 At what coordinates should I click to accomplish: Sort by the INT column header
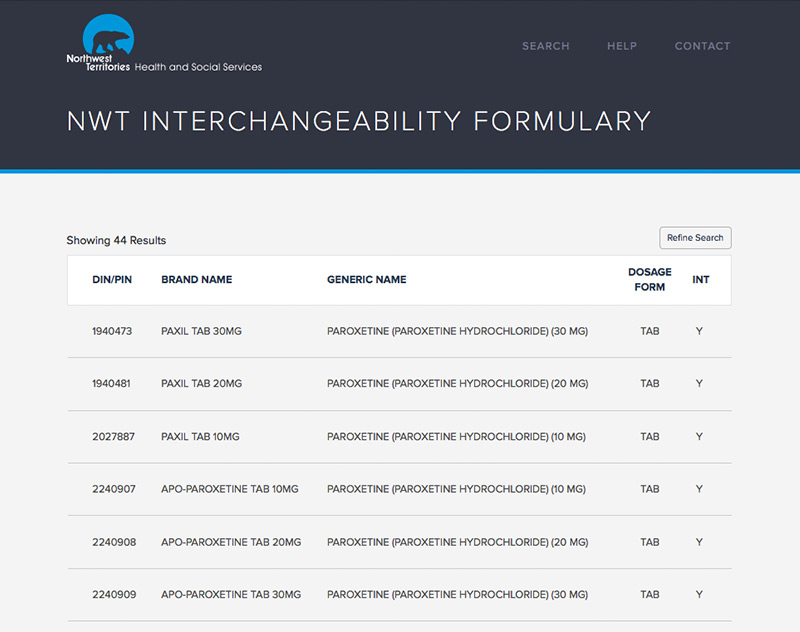(700, 280)
